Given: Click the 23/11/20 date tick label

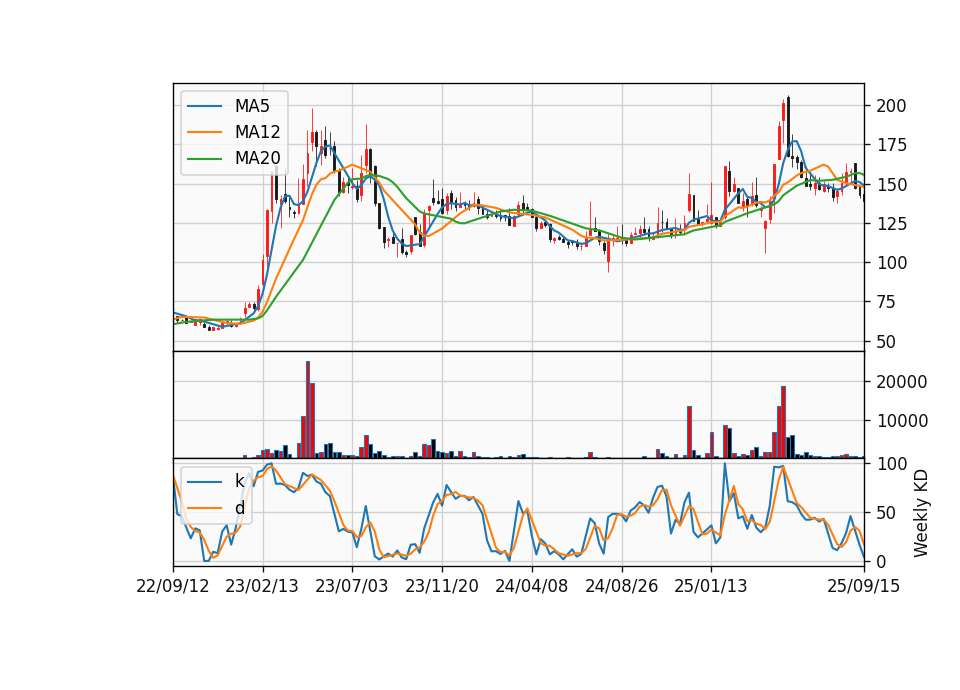Looking at the screenshot, I should (x=441, y=586).
